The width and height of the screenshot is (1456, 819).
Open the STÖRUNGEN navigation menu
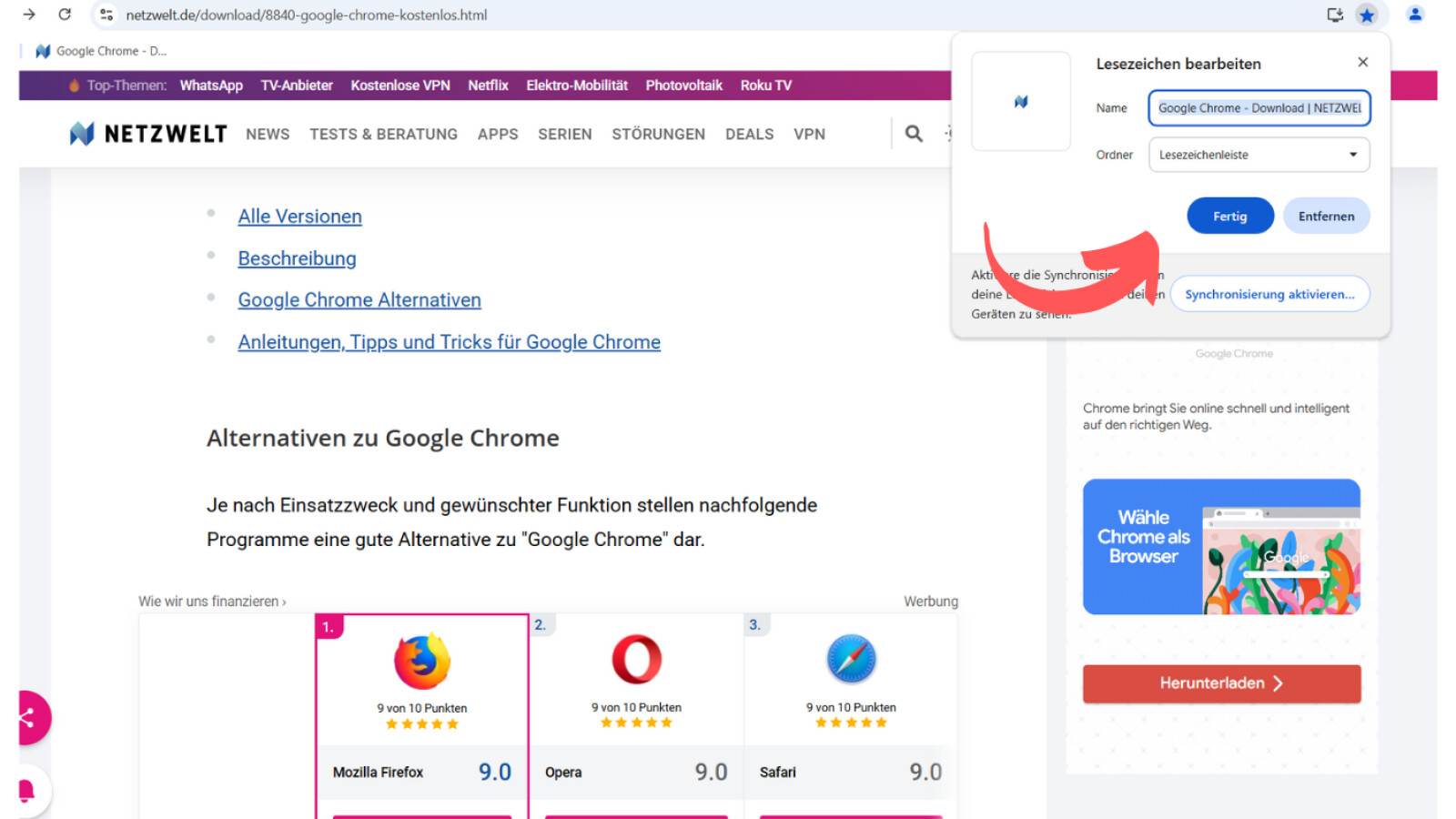(658, 134)
